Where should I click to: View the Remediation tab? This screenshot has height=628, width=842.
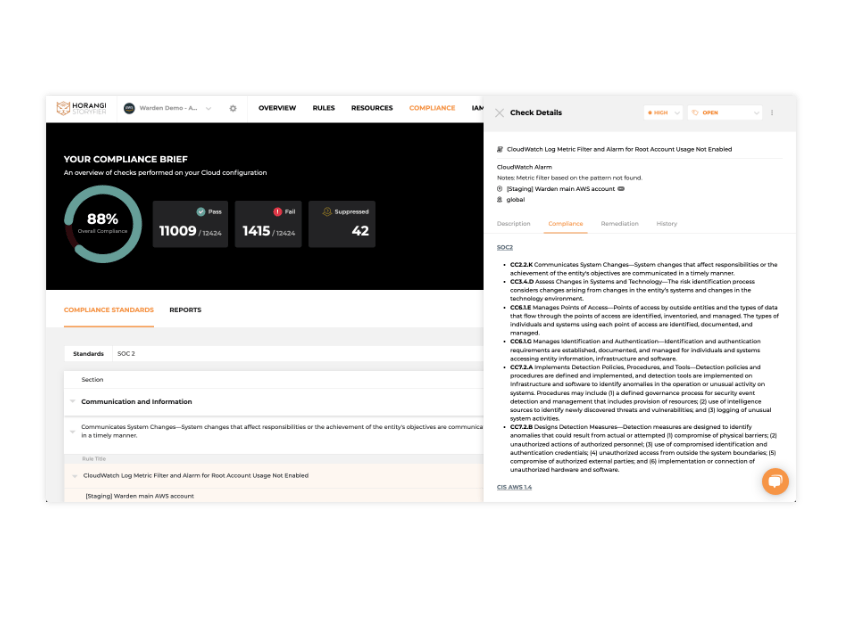620,224
